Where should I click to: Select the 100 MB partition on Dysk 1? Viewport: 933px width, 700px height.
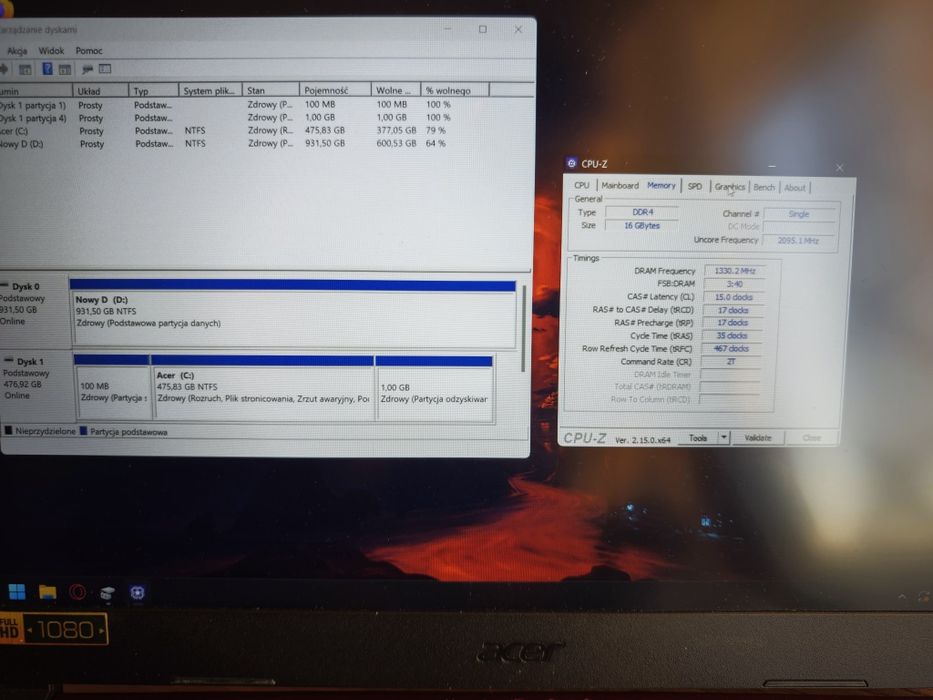pos(112,388)
